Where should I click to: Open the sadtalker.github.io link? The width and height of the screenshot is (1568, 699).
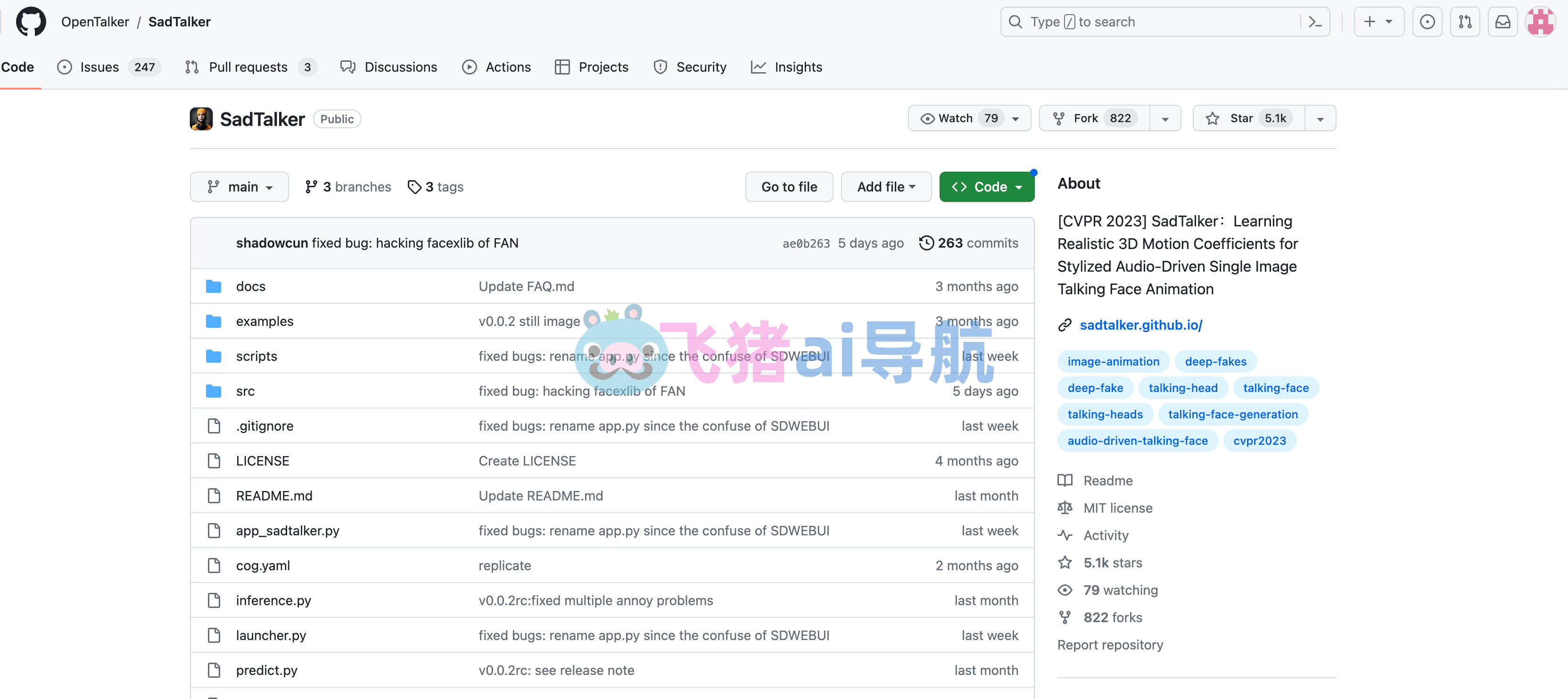coord(1141,325)
